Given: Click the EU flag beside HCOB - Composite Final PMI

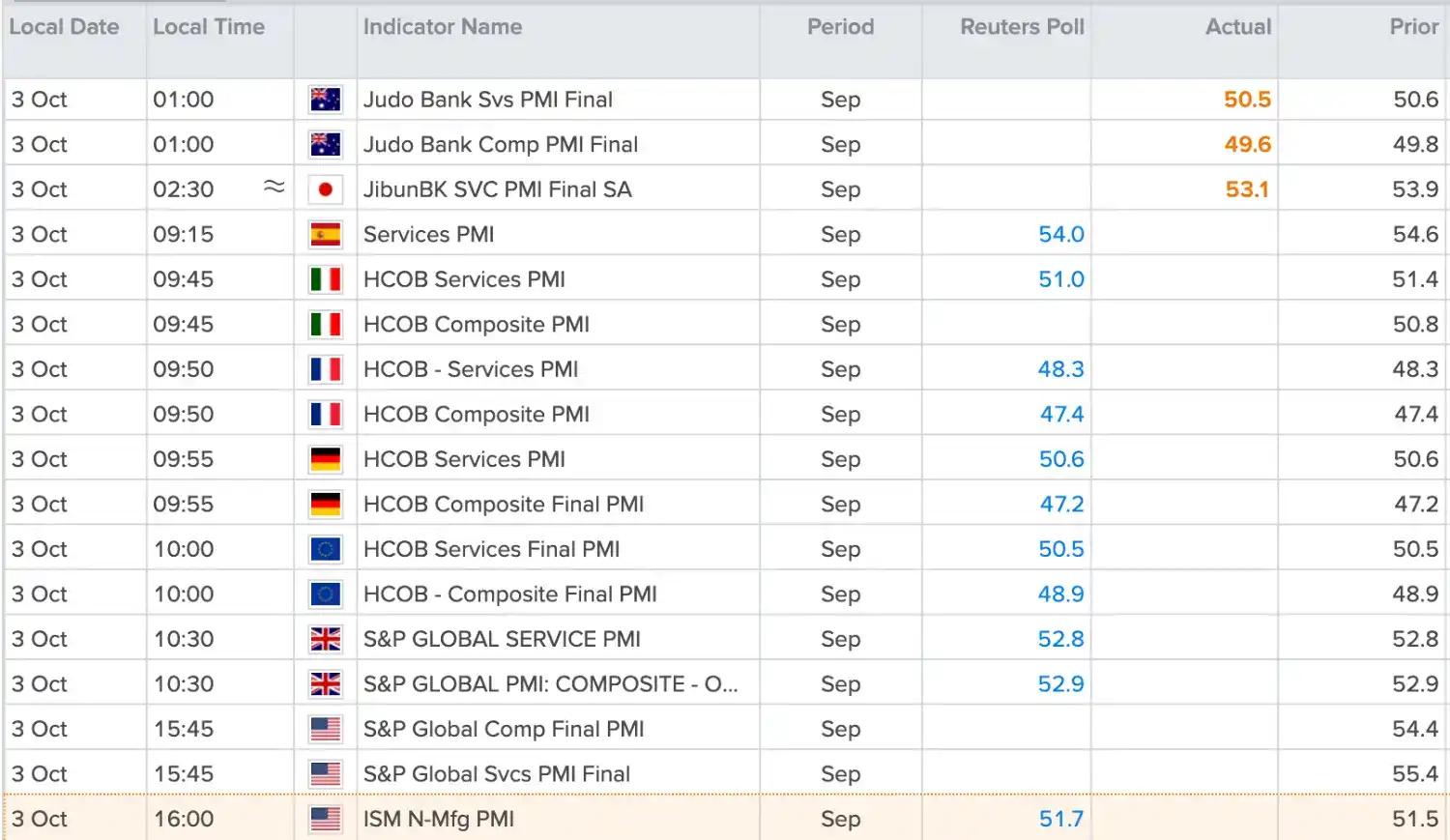Looking at the screenshot, I should 326,594.
